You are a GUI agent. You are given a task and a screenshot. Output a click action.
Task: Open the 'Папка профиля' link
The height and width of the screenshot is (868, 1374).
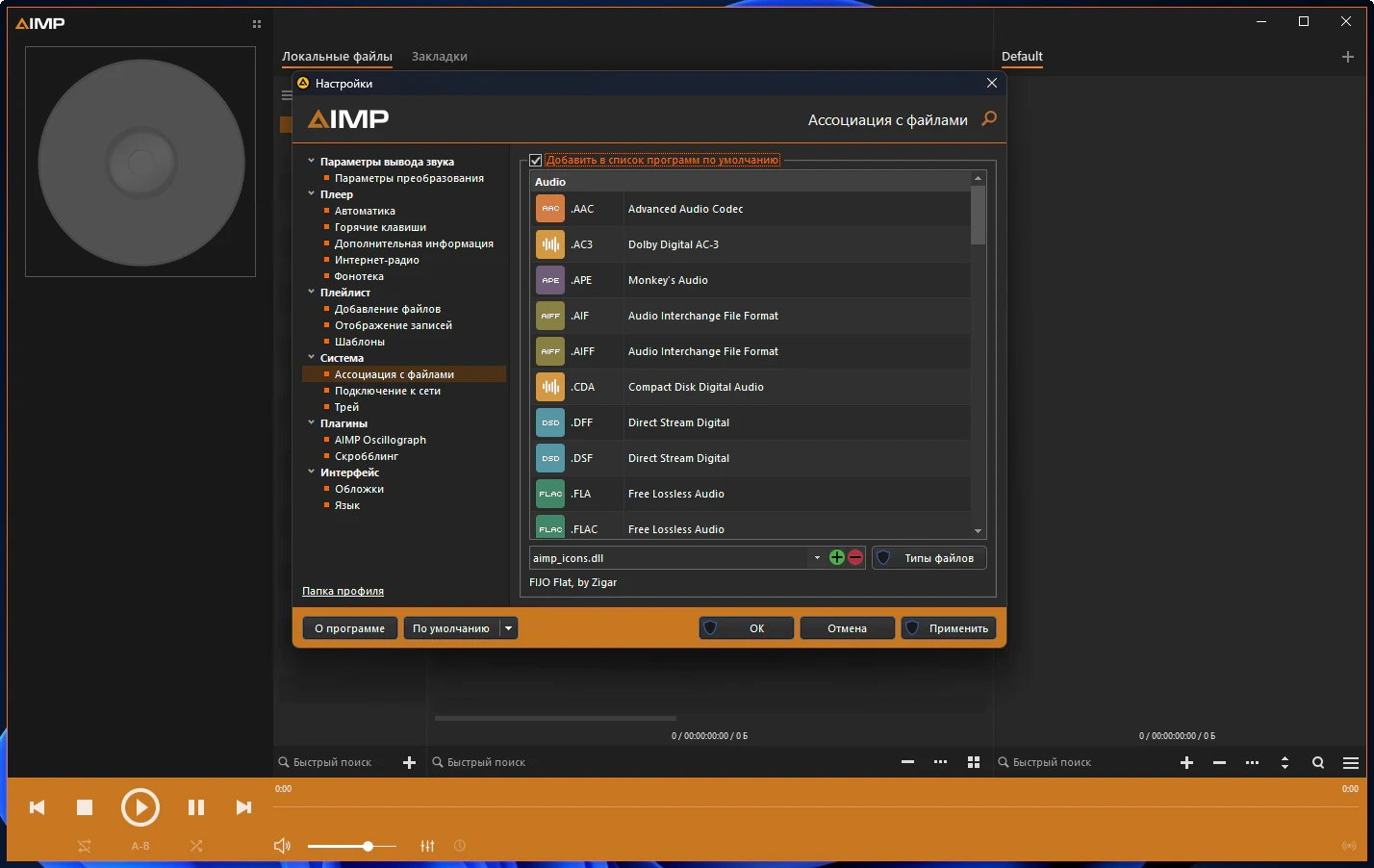[343, 591]
